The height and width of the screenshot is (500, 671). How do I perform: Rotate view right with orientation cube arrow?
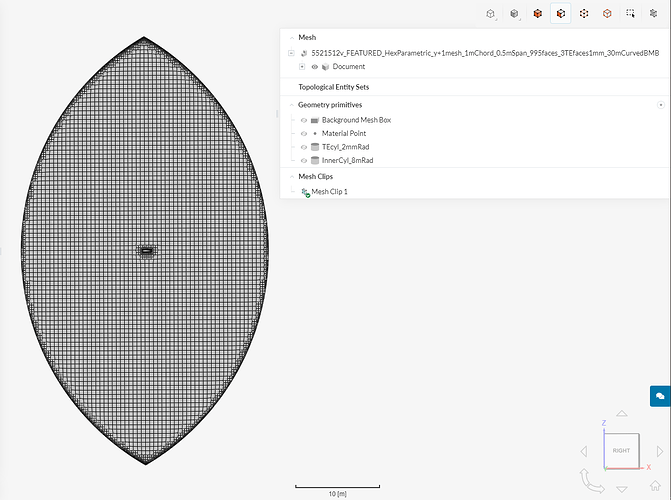tap(660, 451)
